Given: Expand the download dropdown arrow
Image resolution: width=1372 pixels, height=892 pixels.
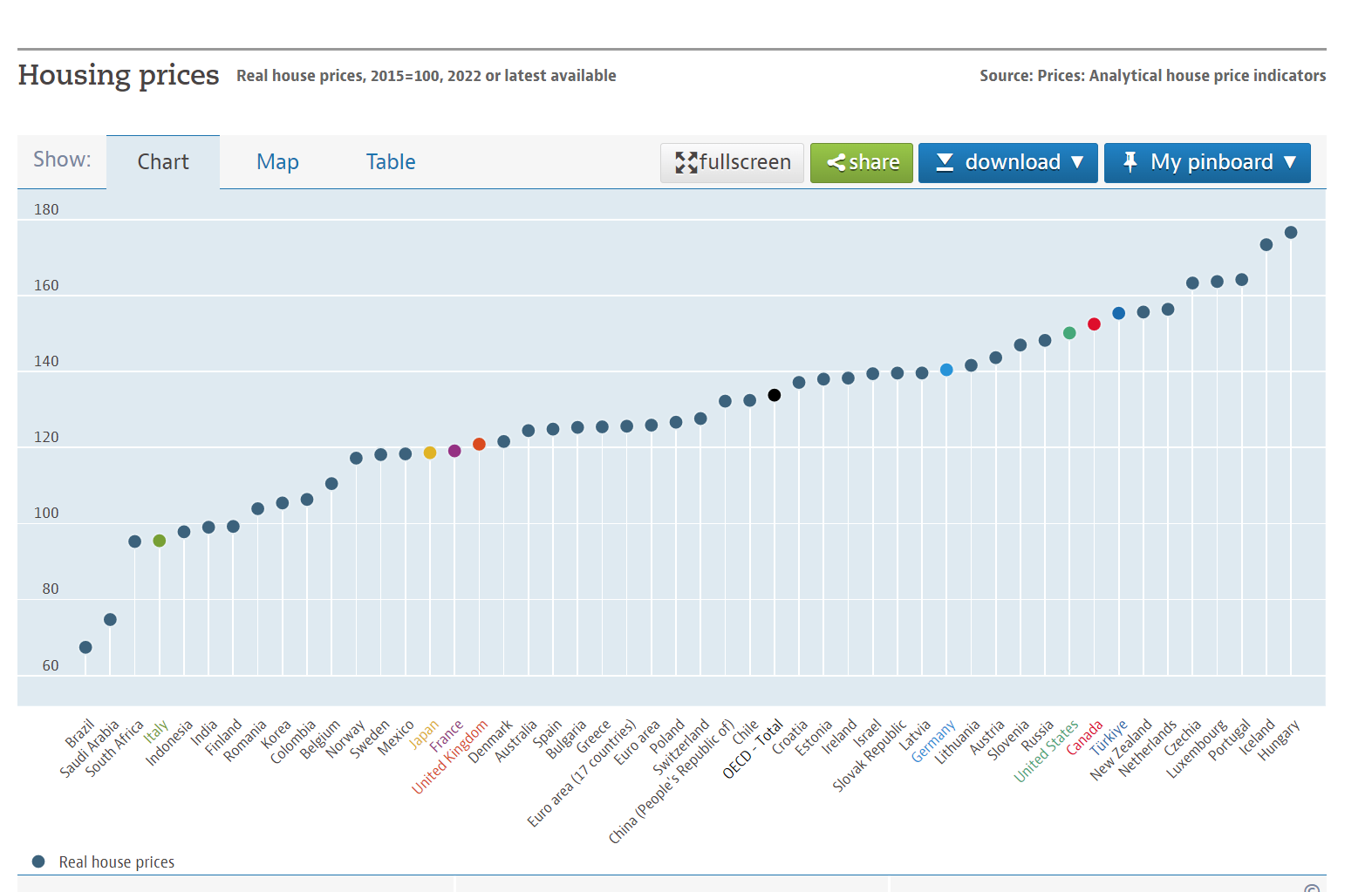Looking at the screenshot, I should point(1077,162).
